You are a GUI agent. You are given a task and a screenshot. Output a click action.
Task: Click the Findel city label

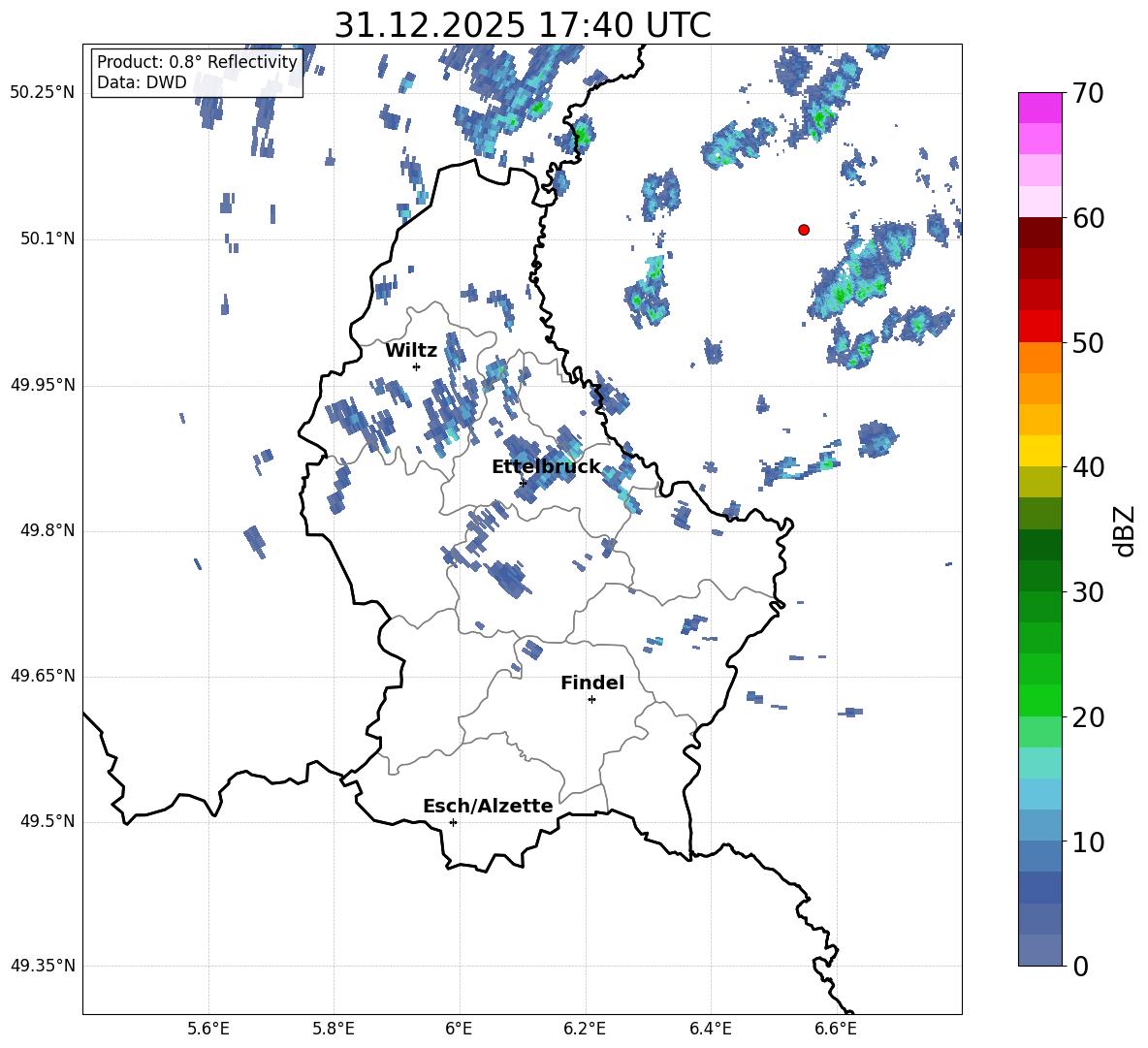coord(592,683)
